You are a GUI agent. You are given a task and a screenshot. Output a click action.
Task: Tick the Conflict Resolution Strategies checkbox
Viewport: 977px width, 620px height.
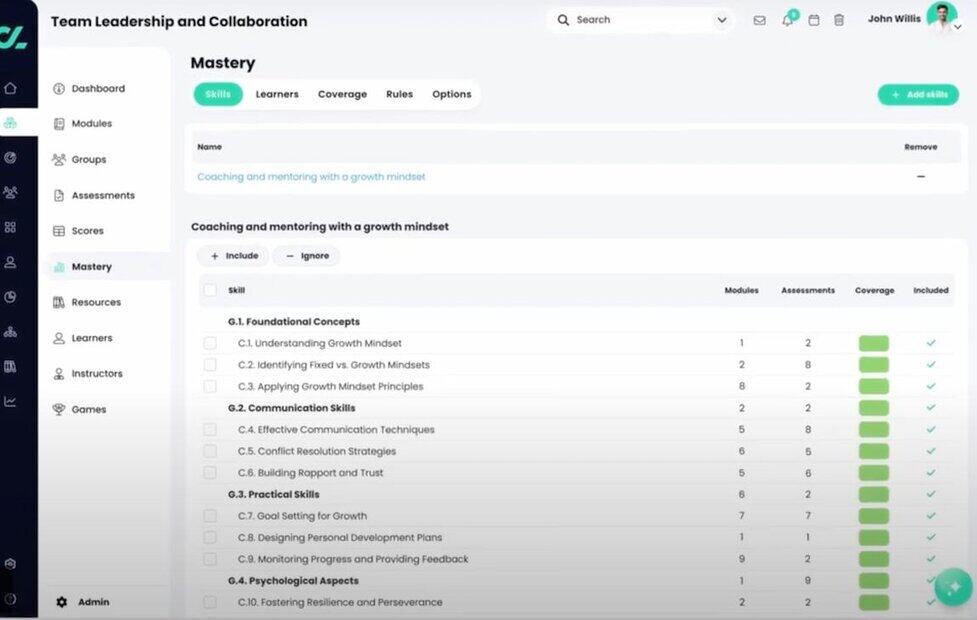pos(210,451)
